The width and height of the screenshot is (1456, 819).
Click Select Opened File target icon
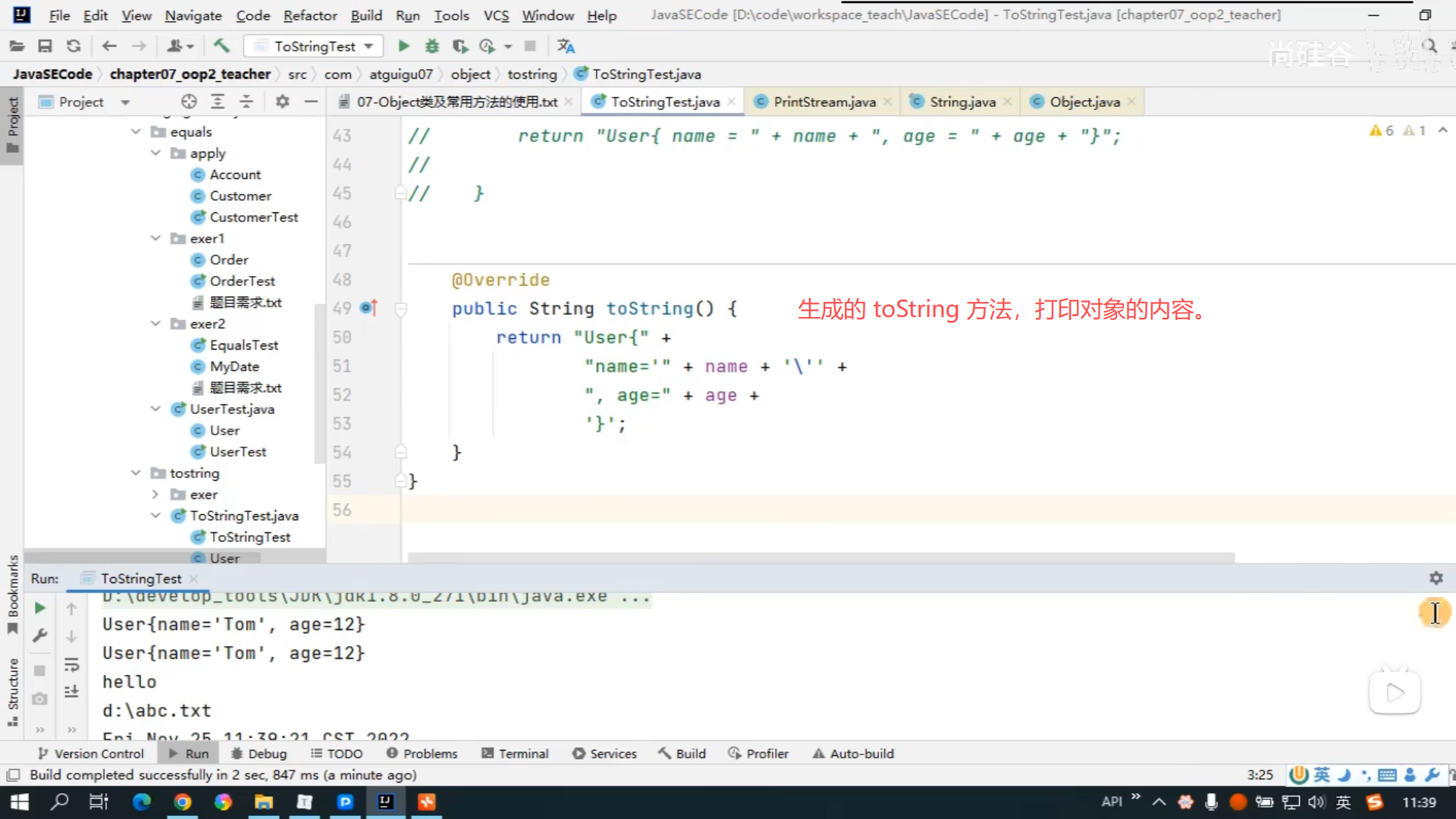189,102
